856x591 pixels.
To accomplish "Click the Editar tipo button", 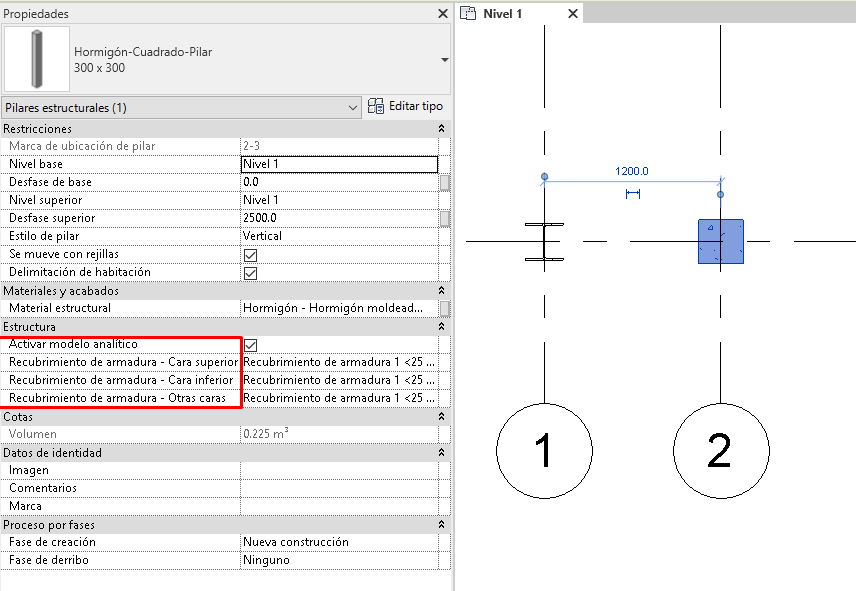I will (405, 106).
